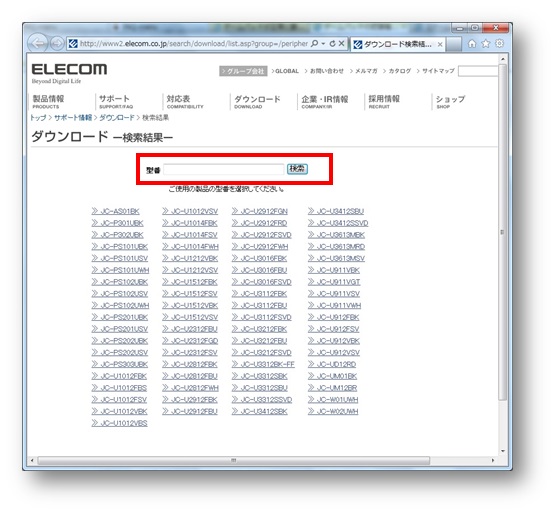The height and width of the screenshot is (513, 555).
Task: Open a new blank tab next to the current tab
Action: click(x=453, y=45)
